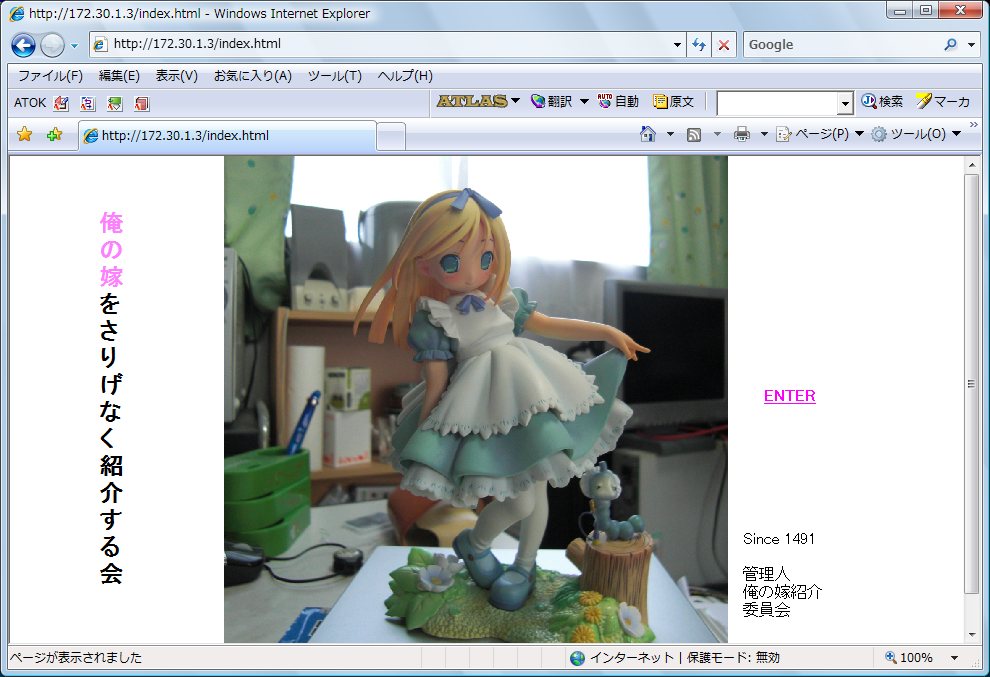Click the ページが表示されました status text
Viewport: 990px width, 677px height.
click(76, 657)
